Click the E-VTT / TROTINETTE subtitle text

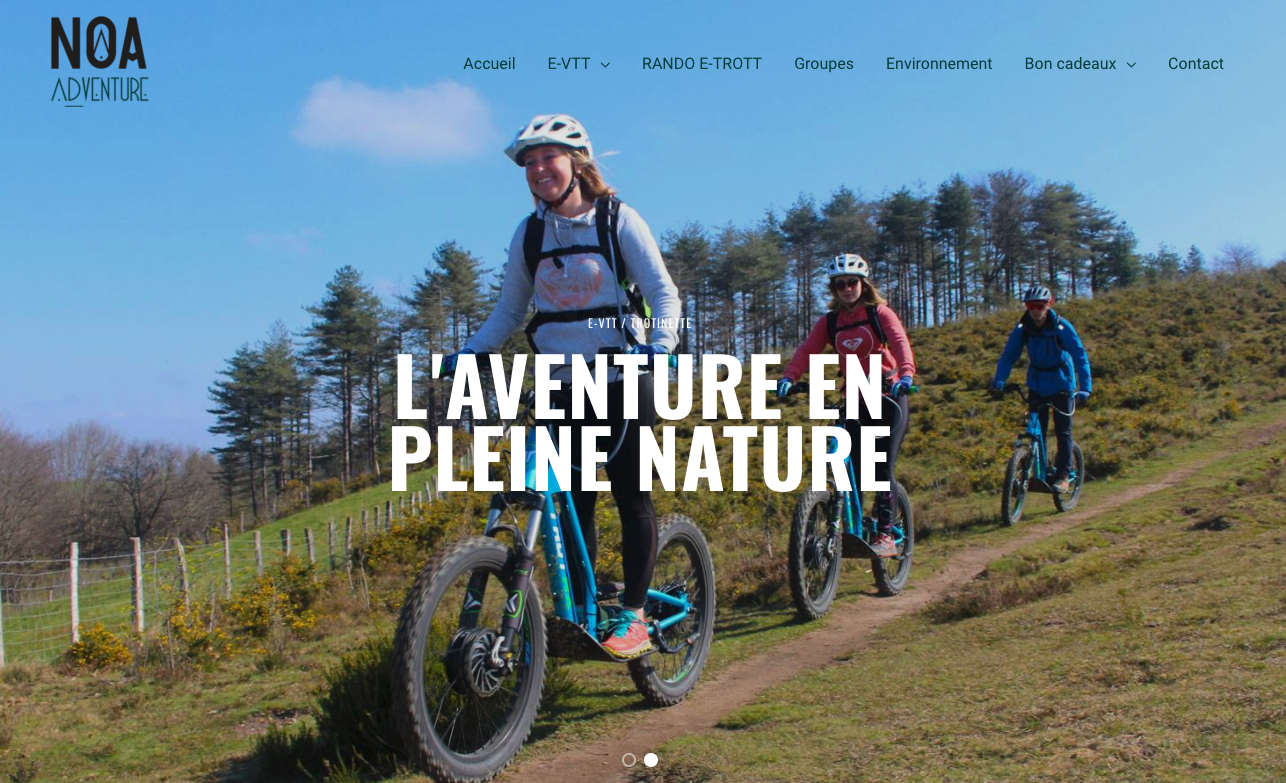pos(640,323)
